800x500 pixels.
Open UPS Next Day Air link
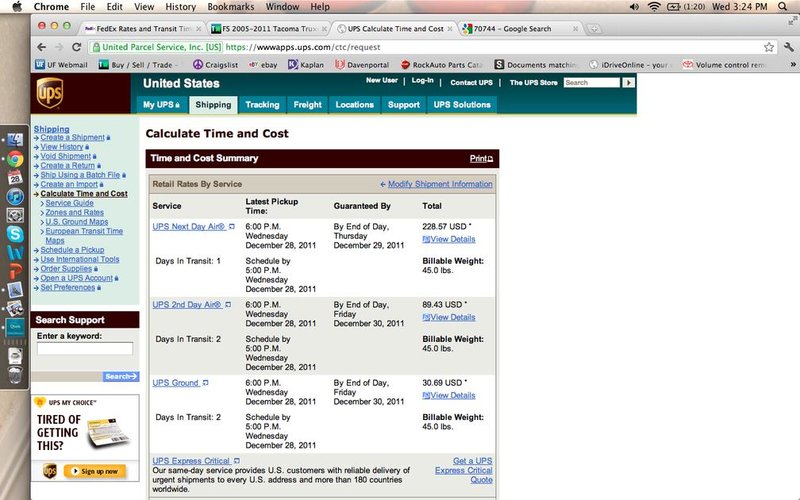click(x=188, y=227)
